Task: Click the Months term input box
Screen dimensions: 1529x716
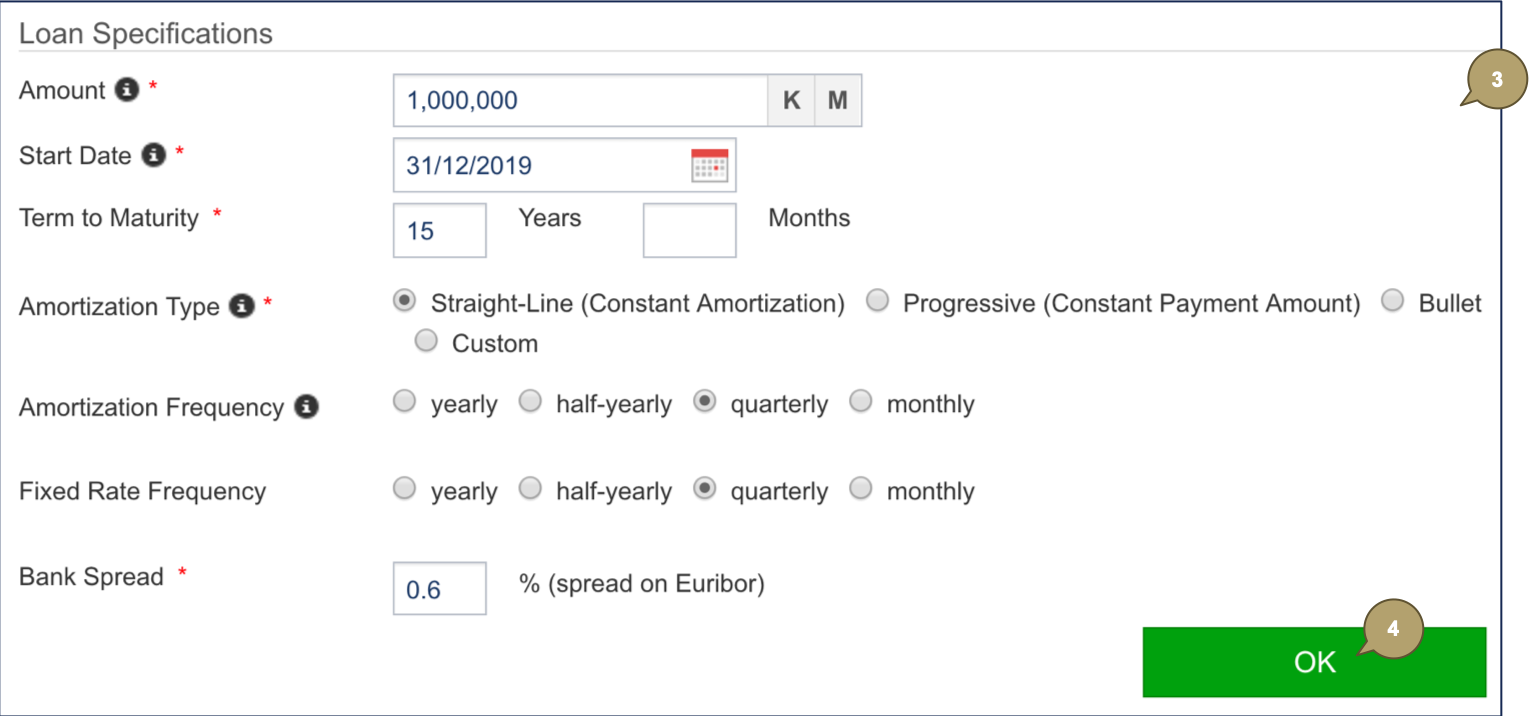Action: [689, 231]
